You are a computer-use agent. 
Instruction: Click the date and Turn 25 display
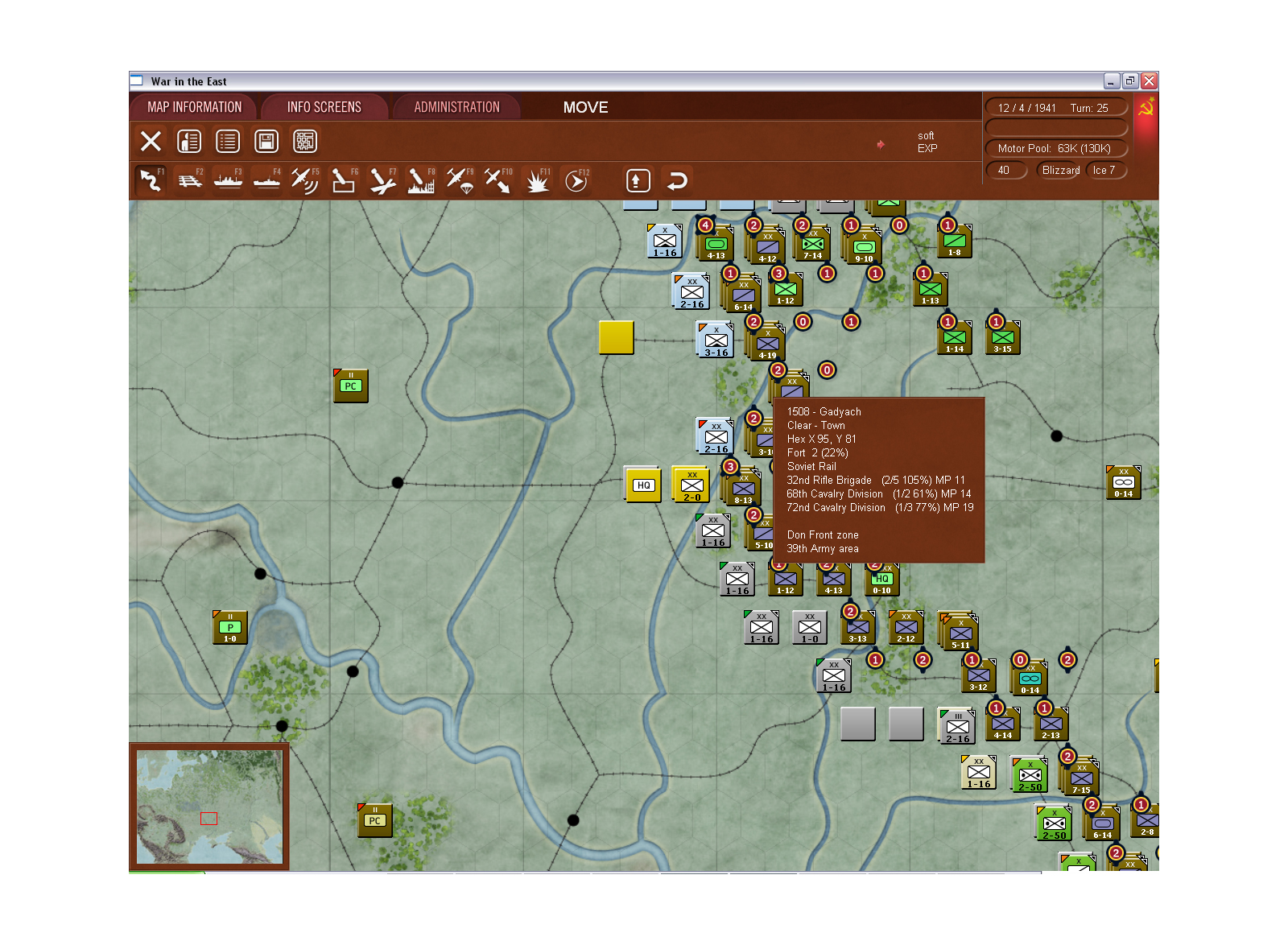coord(1055,108)
